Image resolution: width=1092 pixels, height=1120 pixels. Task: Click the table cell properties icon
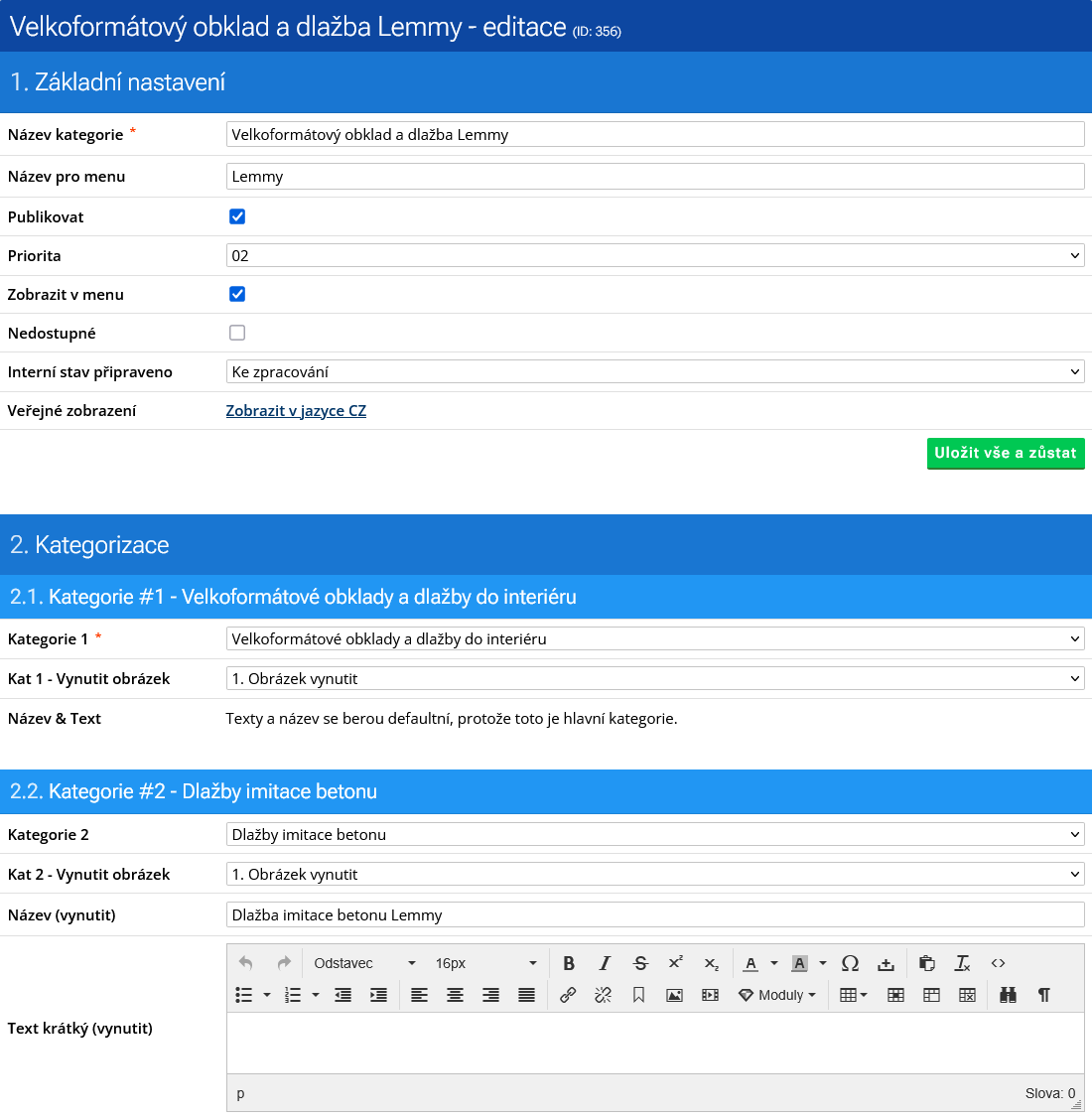[895, 995]
